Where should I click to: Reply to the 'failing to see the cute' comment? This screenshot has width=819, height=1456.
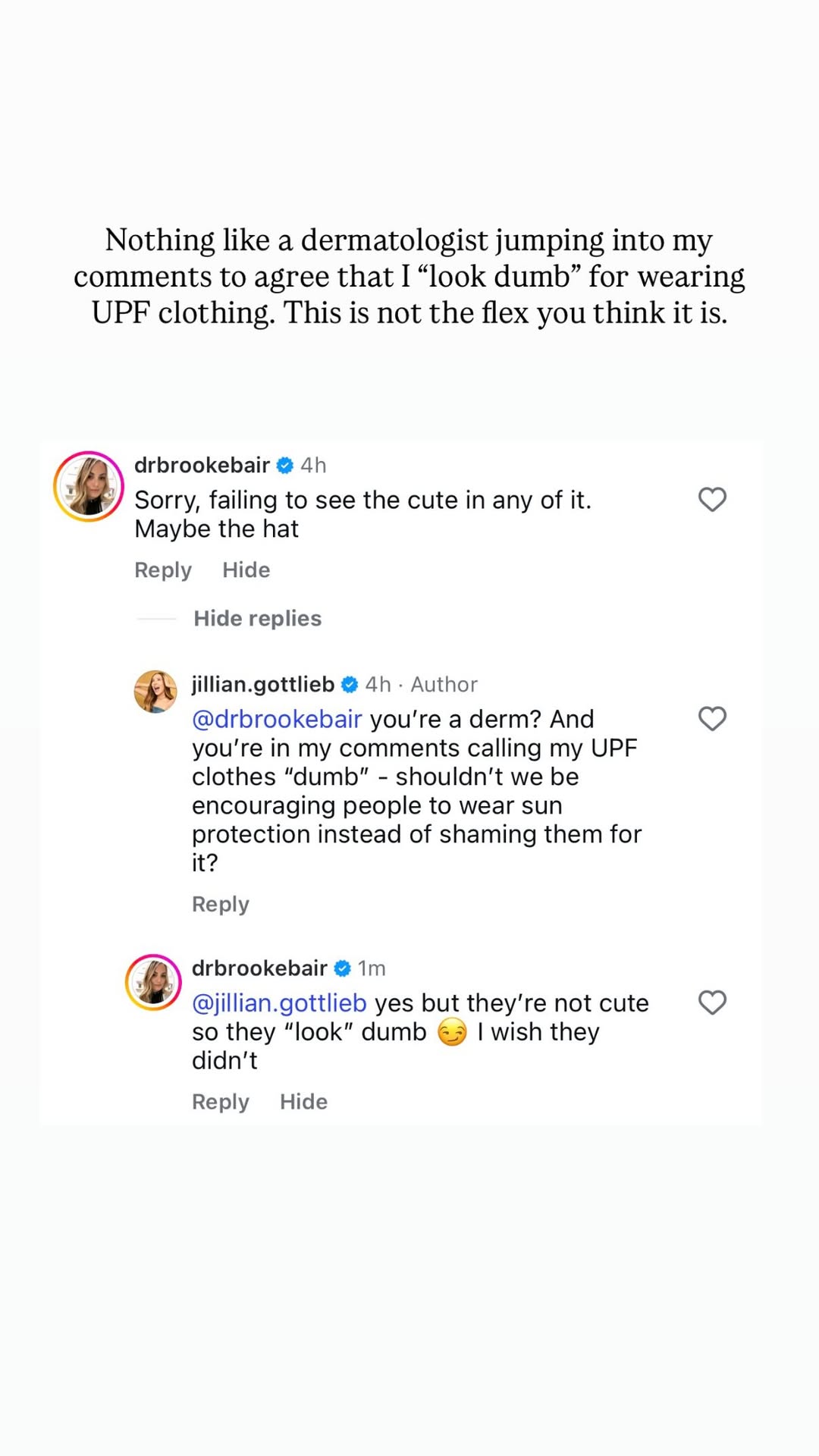pyautogui.click(x=163, y=570)
